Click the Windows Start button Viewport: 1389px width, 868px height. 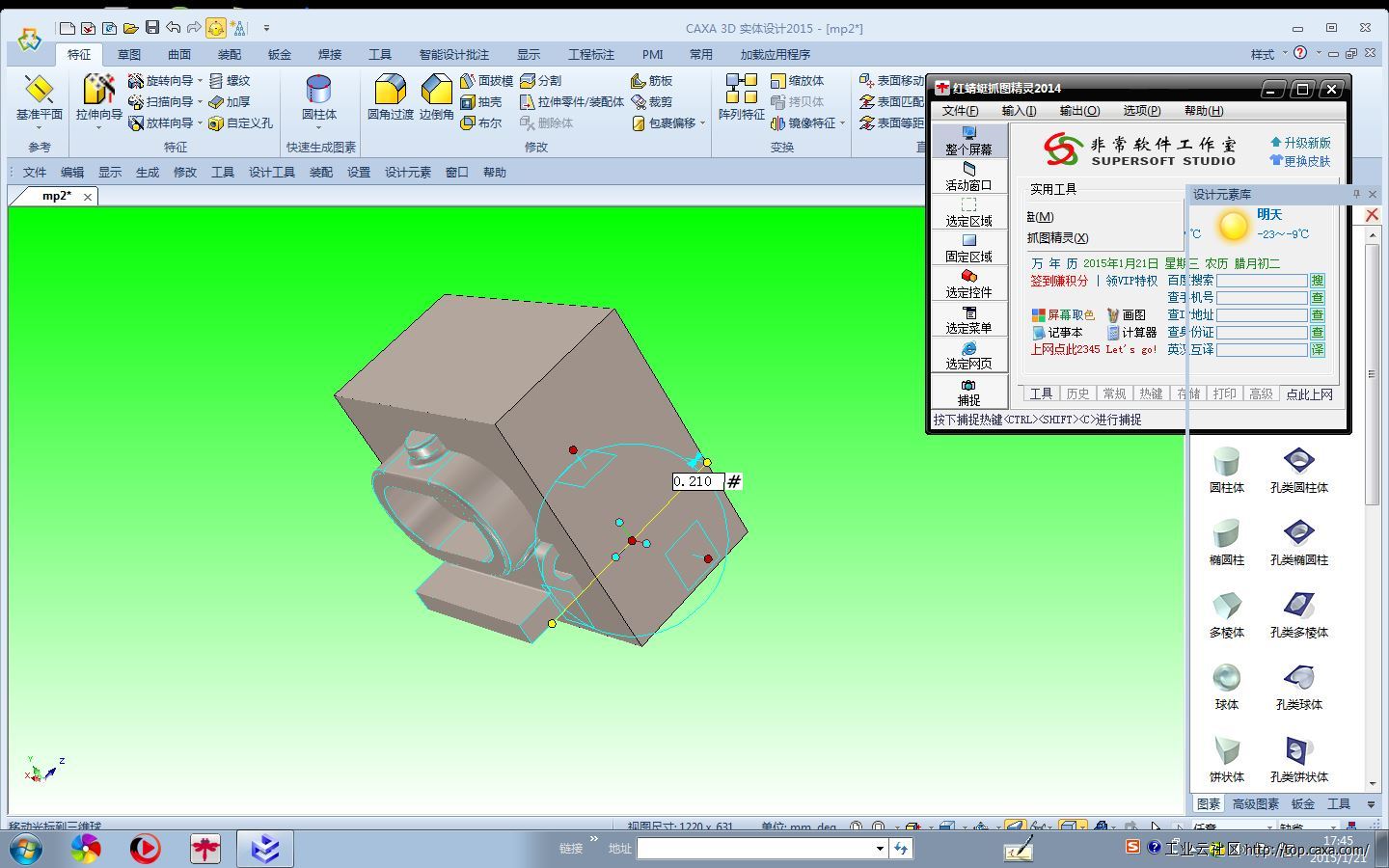pyautogui.click(x=26, y=849)
